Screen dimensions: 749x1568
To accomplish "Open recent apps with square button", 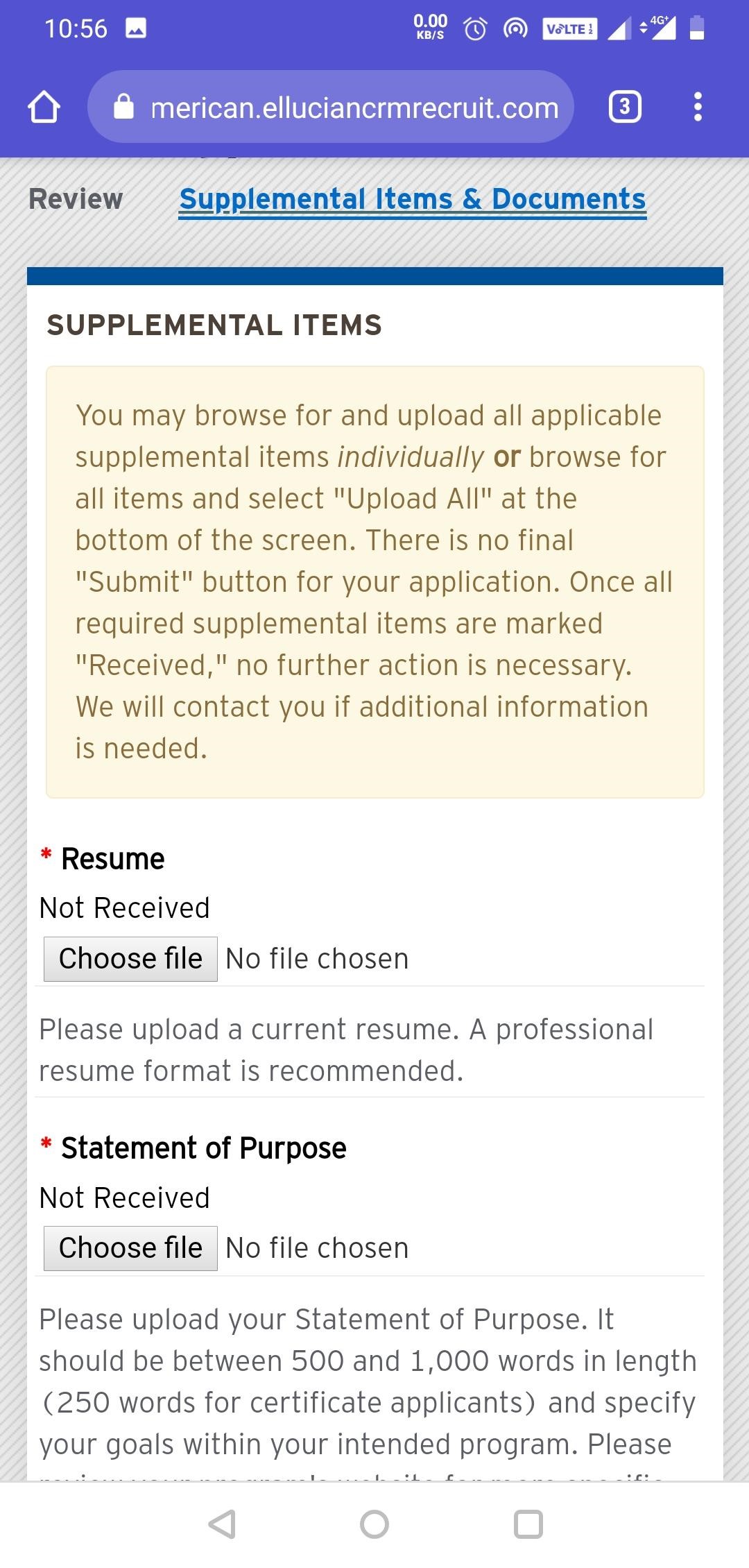I will click(x=528, y=1524).
